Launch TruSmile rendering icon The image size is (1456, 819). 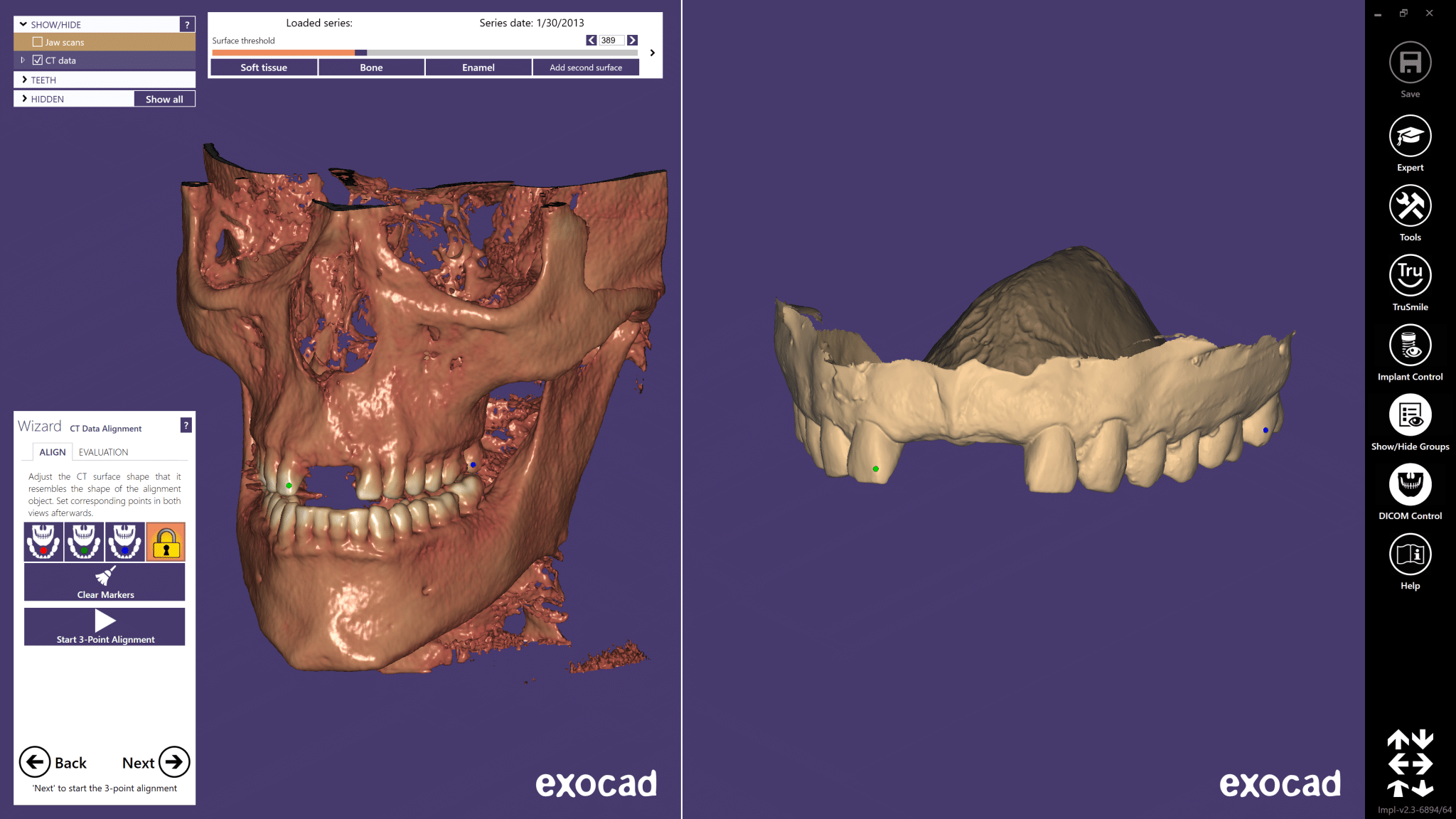click(x=1410, y=275)
